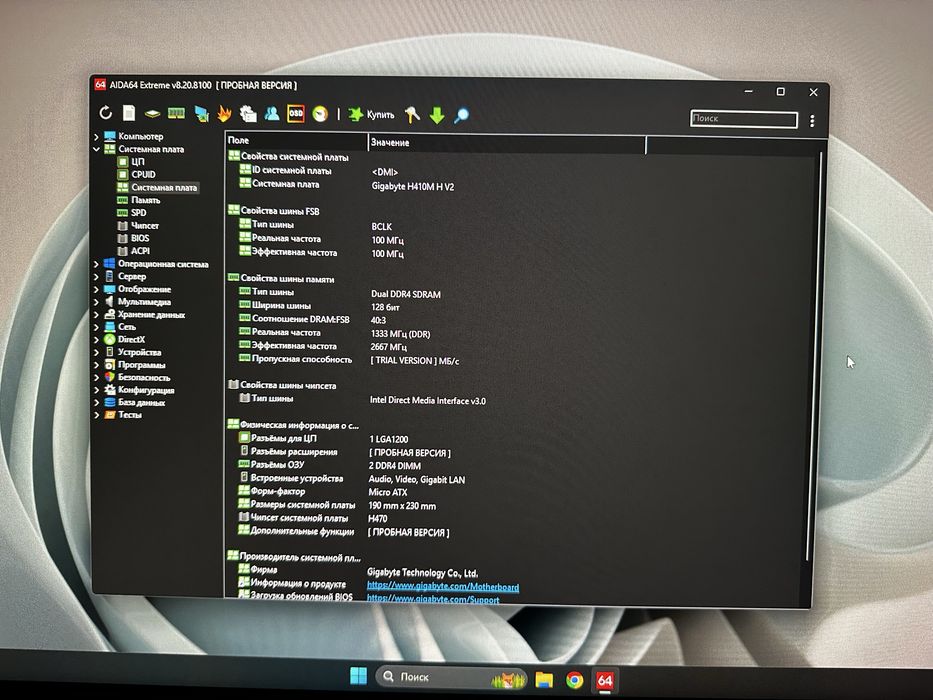Select the Gigabyte Technology Co., Ltd. value
Screen dimensions: 933x700
coord(422,573)
